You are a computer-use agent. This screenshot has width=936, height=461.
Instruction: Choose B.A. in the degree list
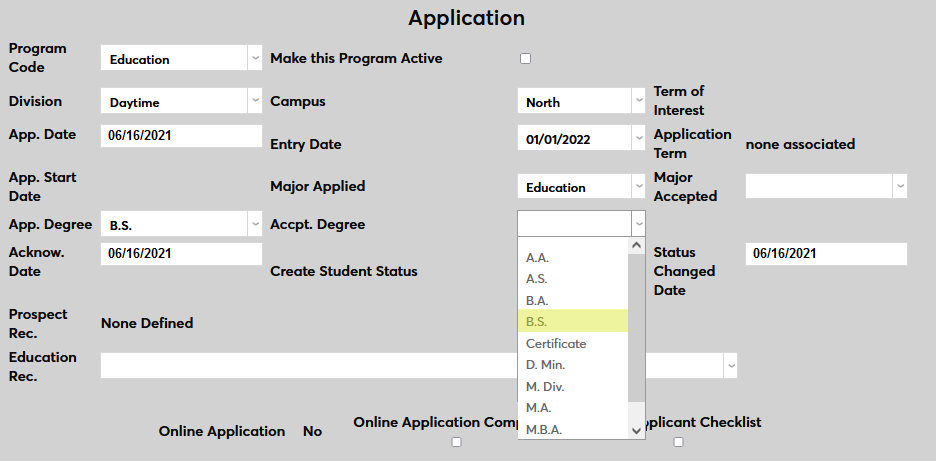pos(573,300)
